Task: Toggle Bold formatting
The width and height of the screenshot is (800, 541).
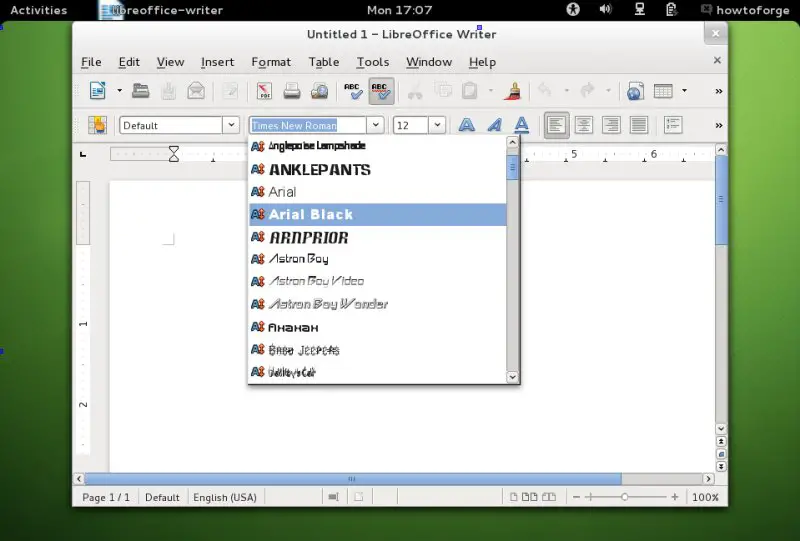Action: (466, 125)
